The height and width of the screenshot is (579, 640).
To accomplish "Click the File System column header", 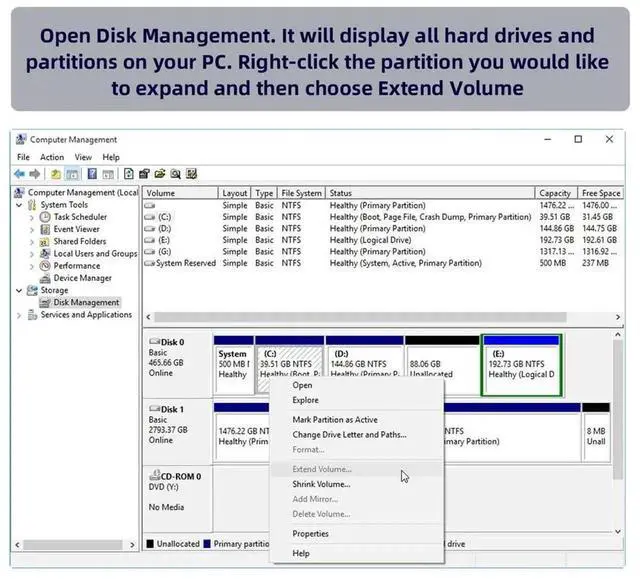I will 301,193.
